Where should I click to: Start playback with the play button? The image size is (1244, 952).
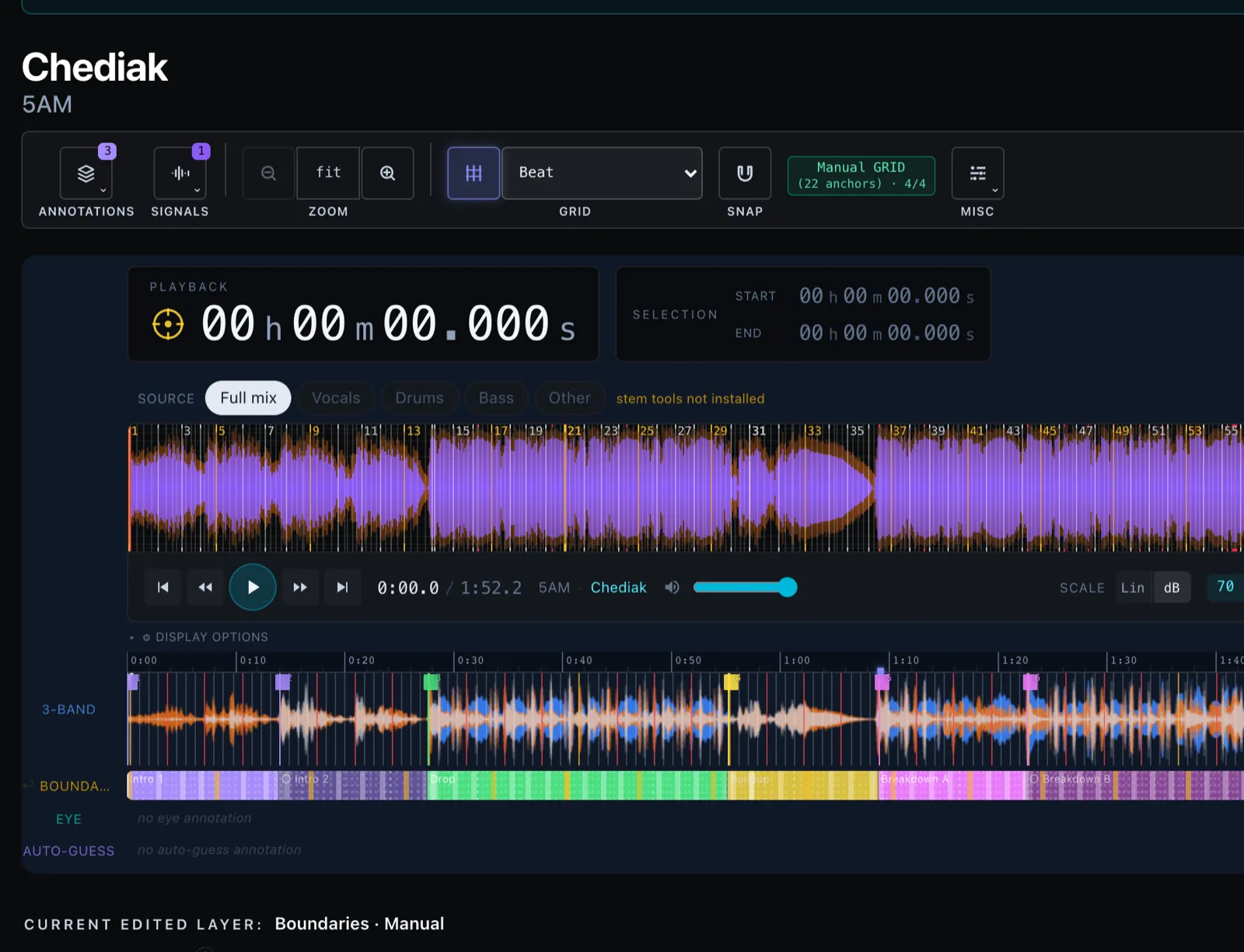[x=253, y=587]
